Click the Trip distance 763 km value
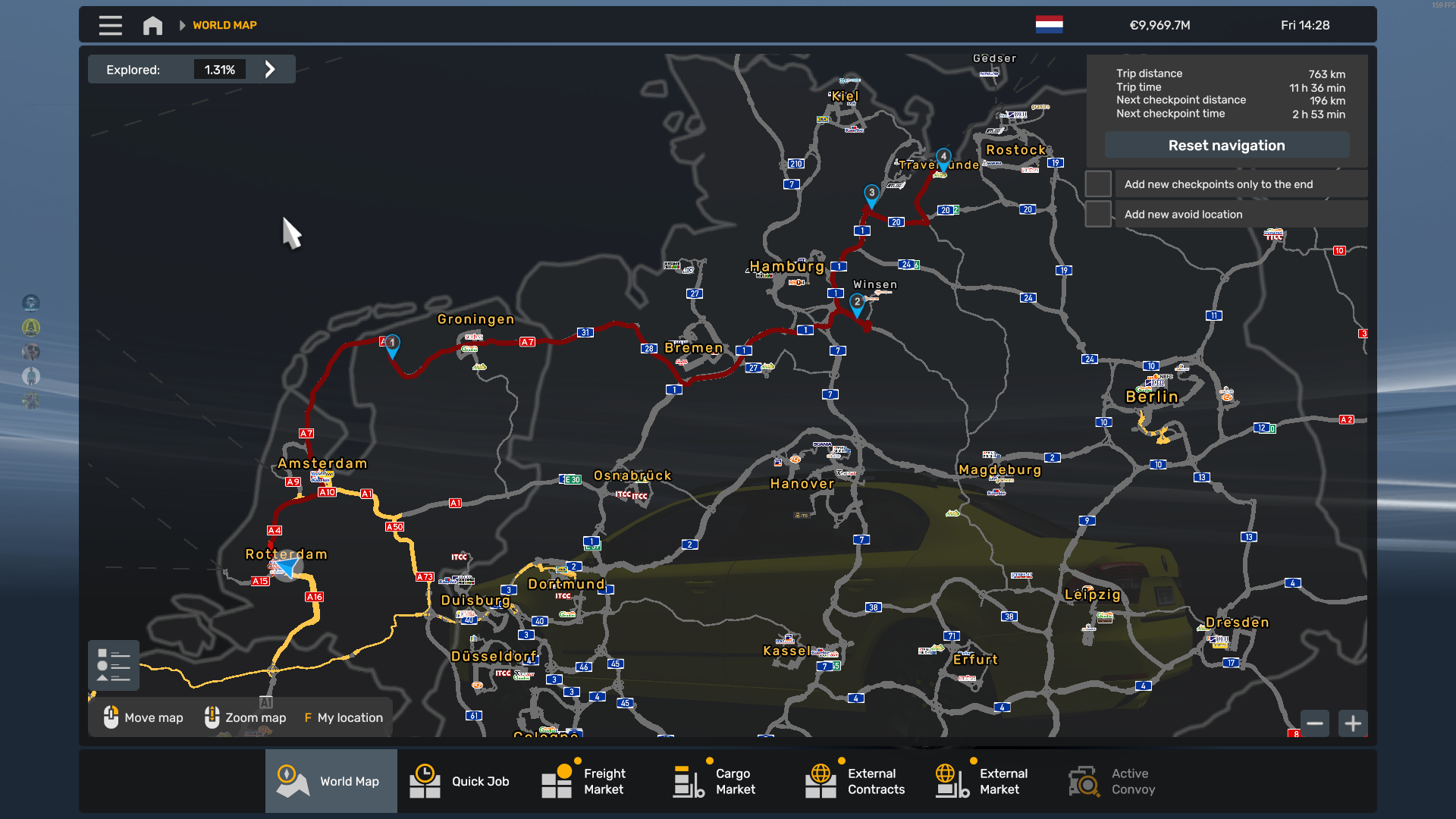 pos(1326,74)
